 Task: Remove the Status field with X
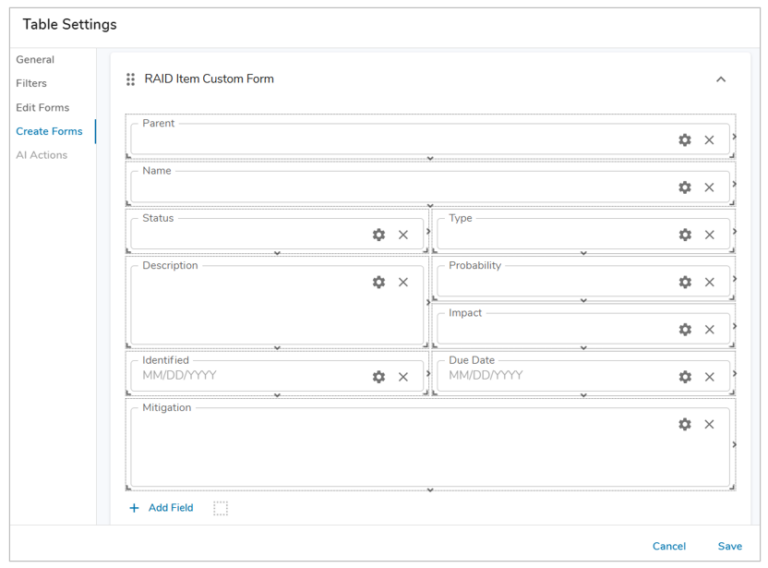point(403,235)
